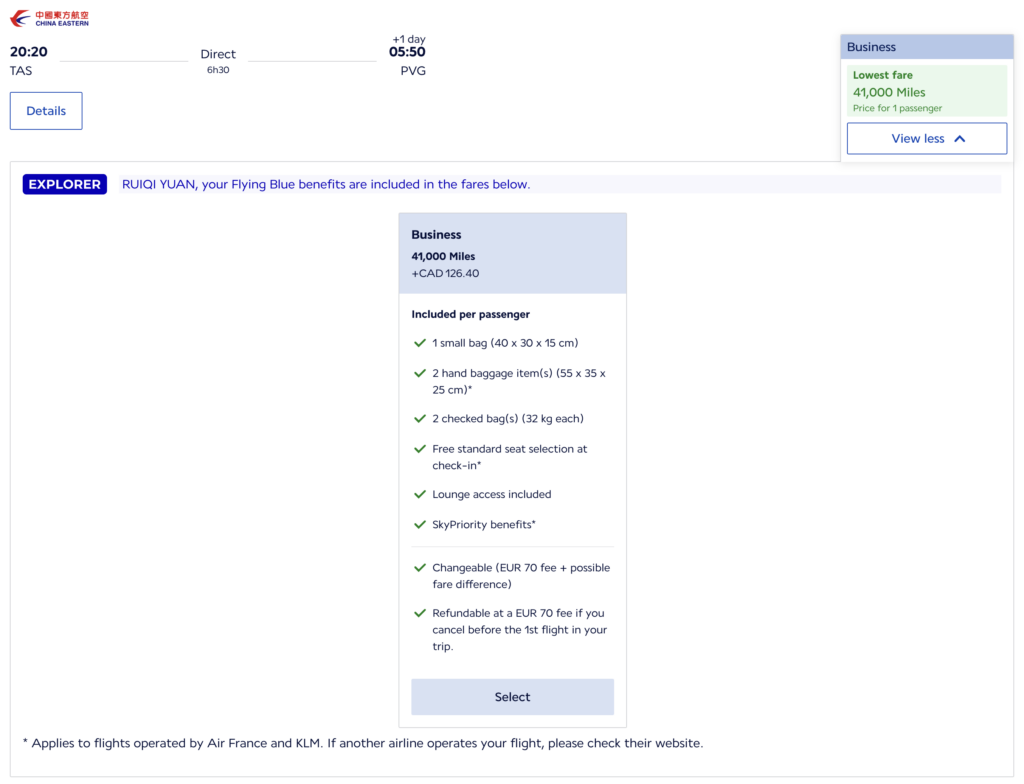Open flight Details button
Screen dimensions: 1024x784
(x=46, y=110)
